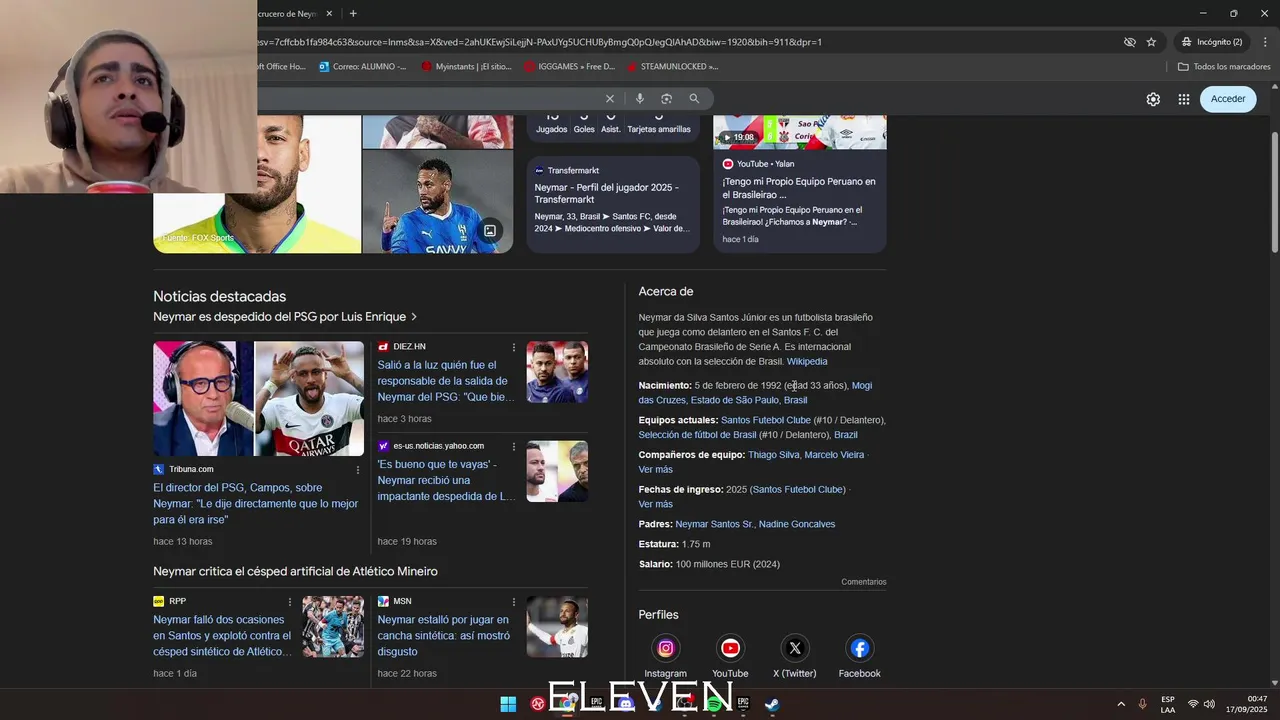The image size is (1280, 720).
Task: Open 'Neymar falló dos ocasiones' RPP article
Action: click(223, 636)
